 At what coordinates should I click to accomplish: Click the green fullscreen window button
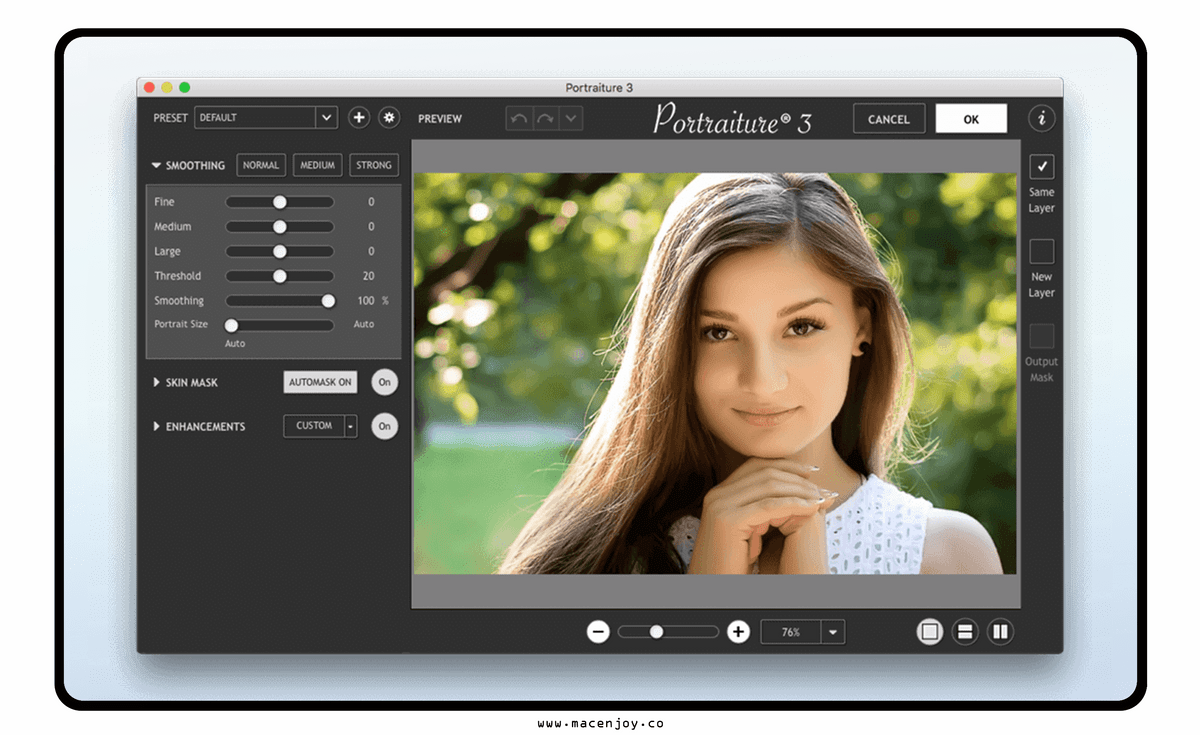click(184, 88)
